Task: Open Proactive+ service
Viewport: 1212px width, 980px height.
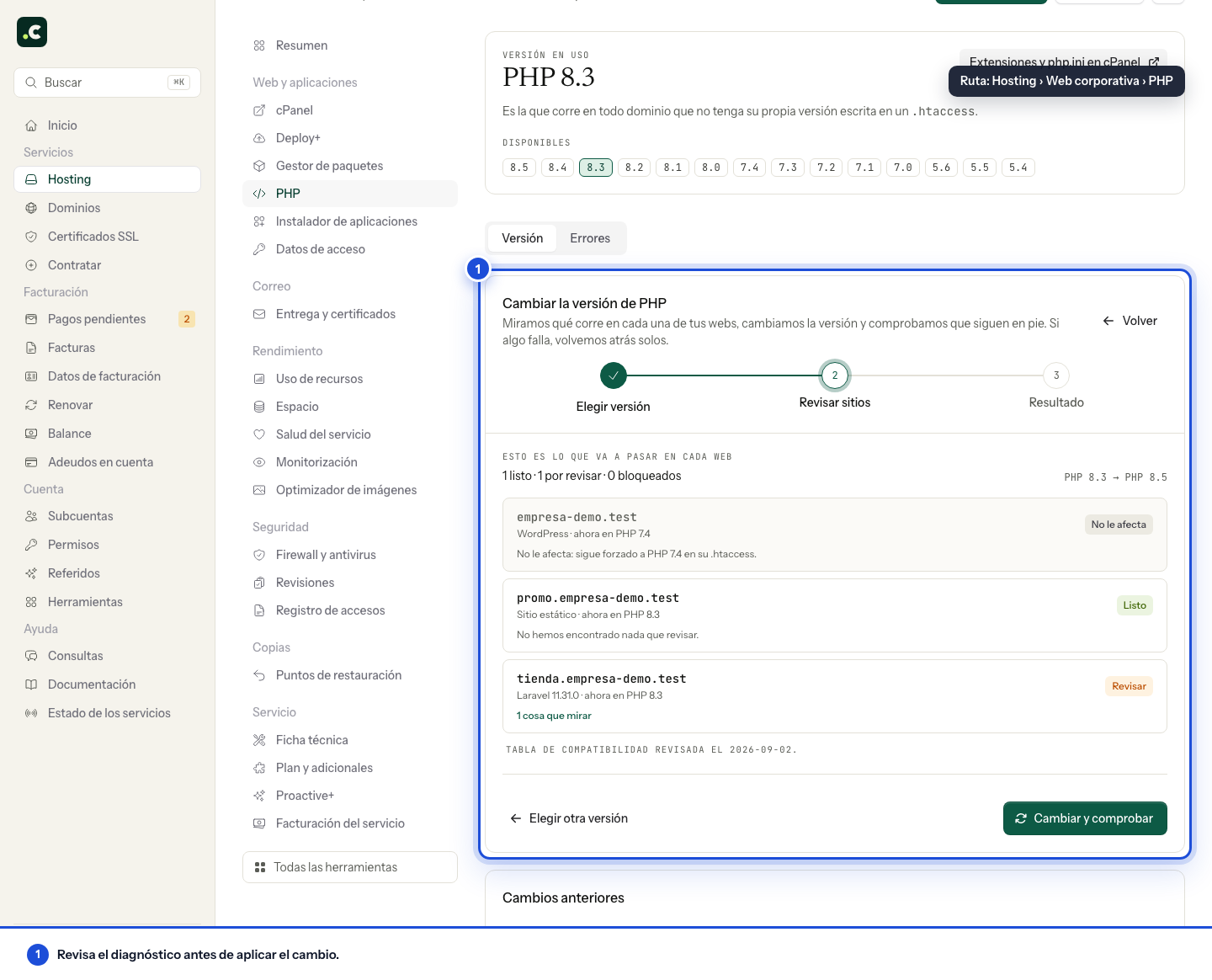Action: 350,796
